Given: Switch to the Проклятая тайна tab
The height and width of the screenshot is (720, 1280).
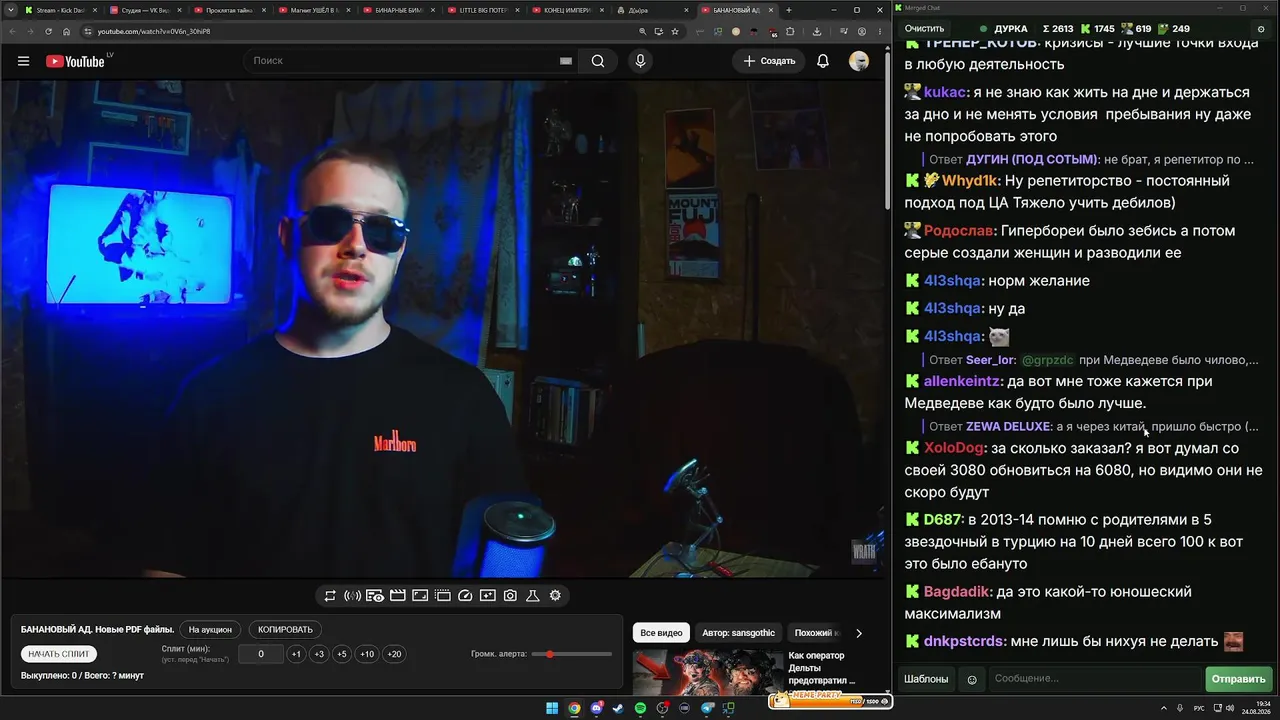Looking at the screenshot, I should (230, 10).
